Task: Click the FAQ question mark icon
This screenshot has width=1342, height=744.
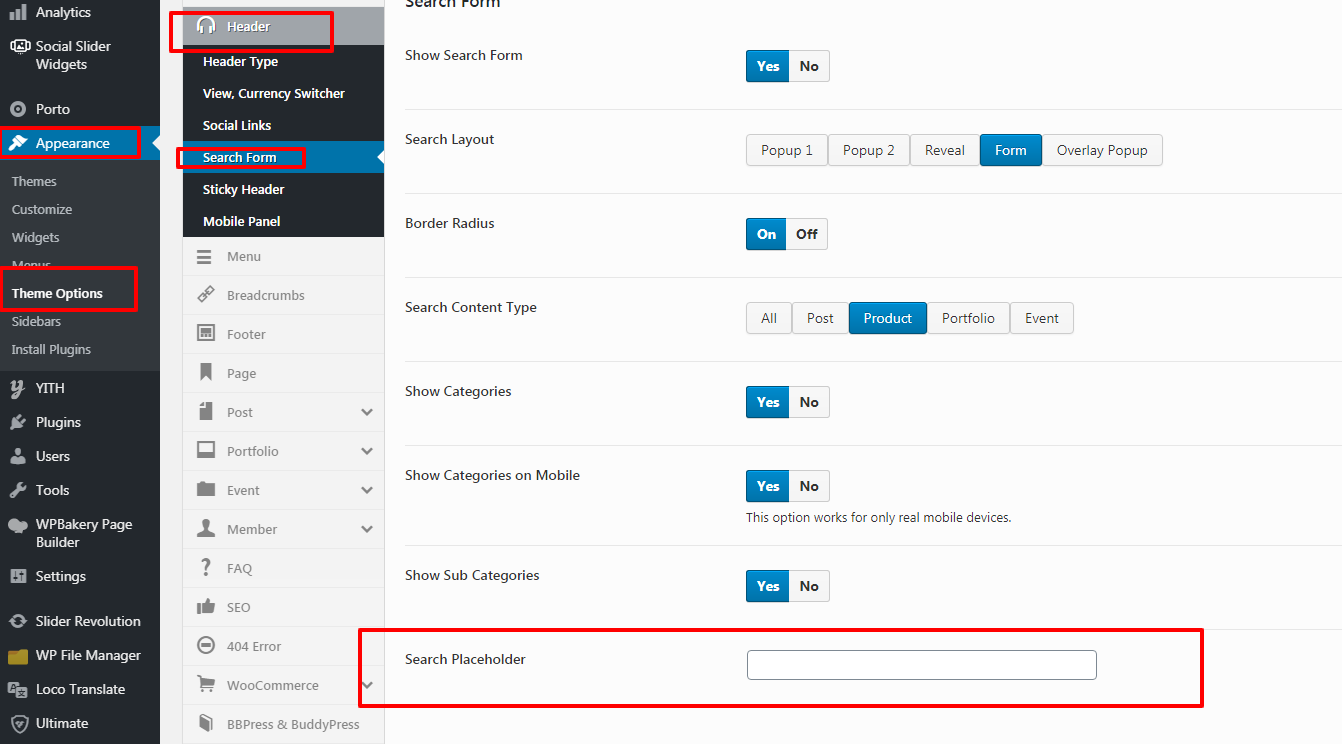Action: 206,568
